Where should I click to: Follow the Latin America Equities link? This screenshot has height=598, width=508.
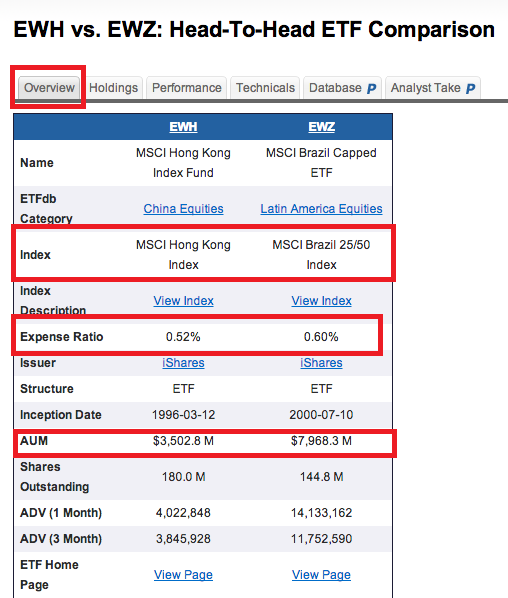coord(322,209)
